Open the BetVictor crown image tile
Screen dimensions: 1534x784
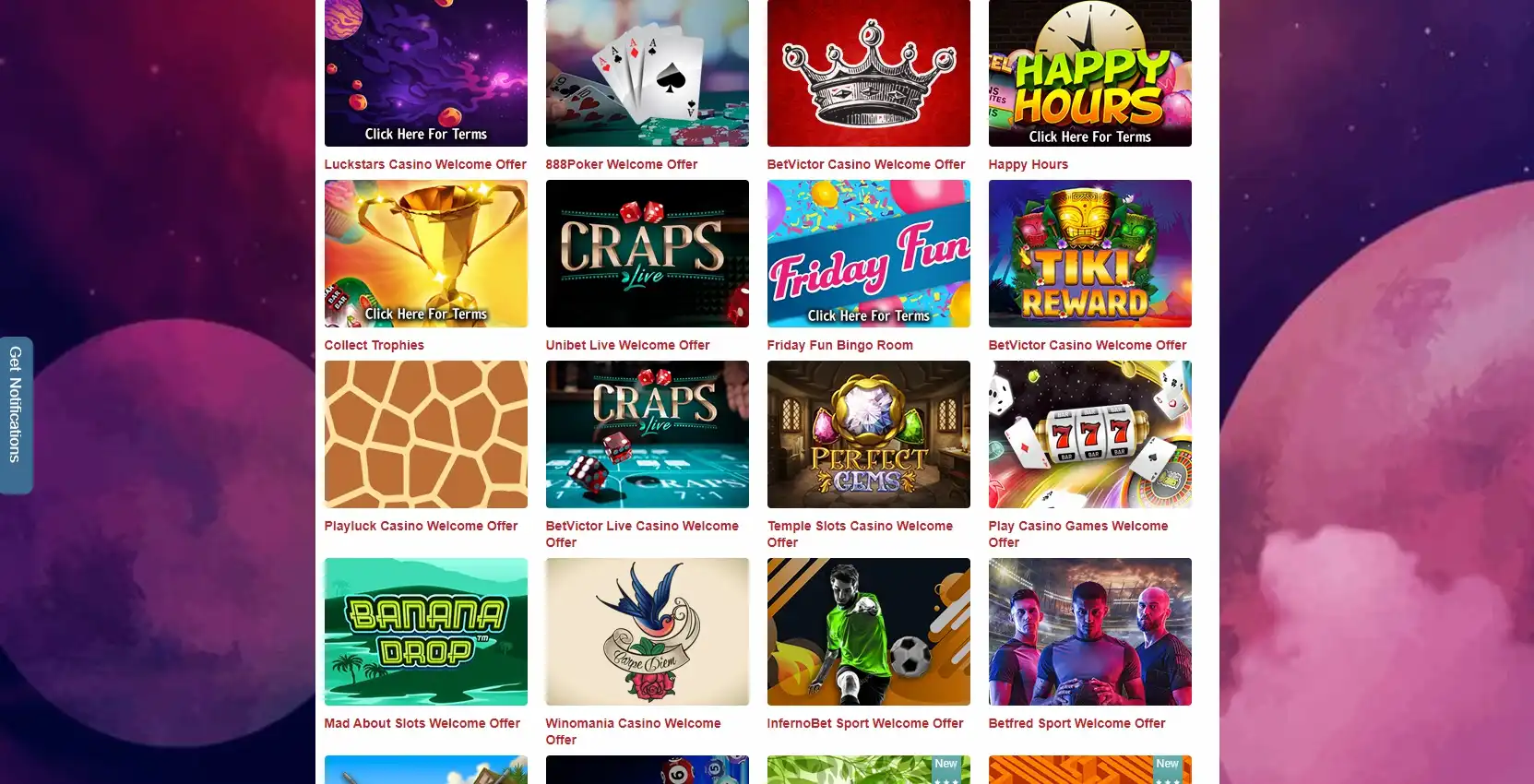[868, 73]
